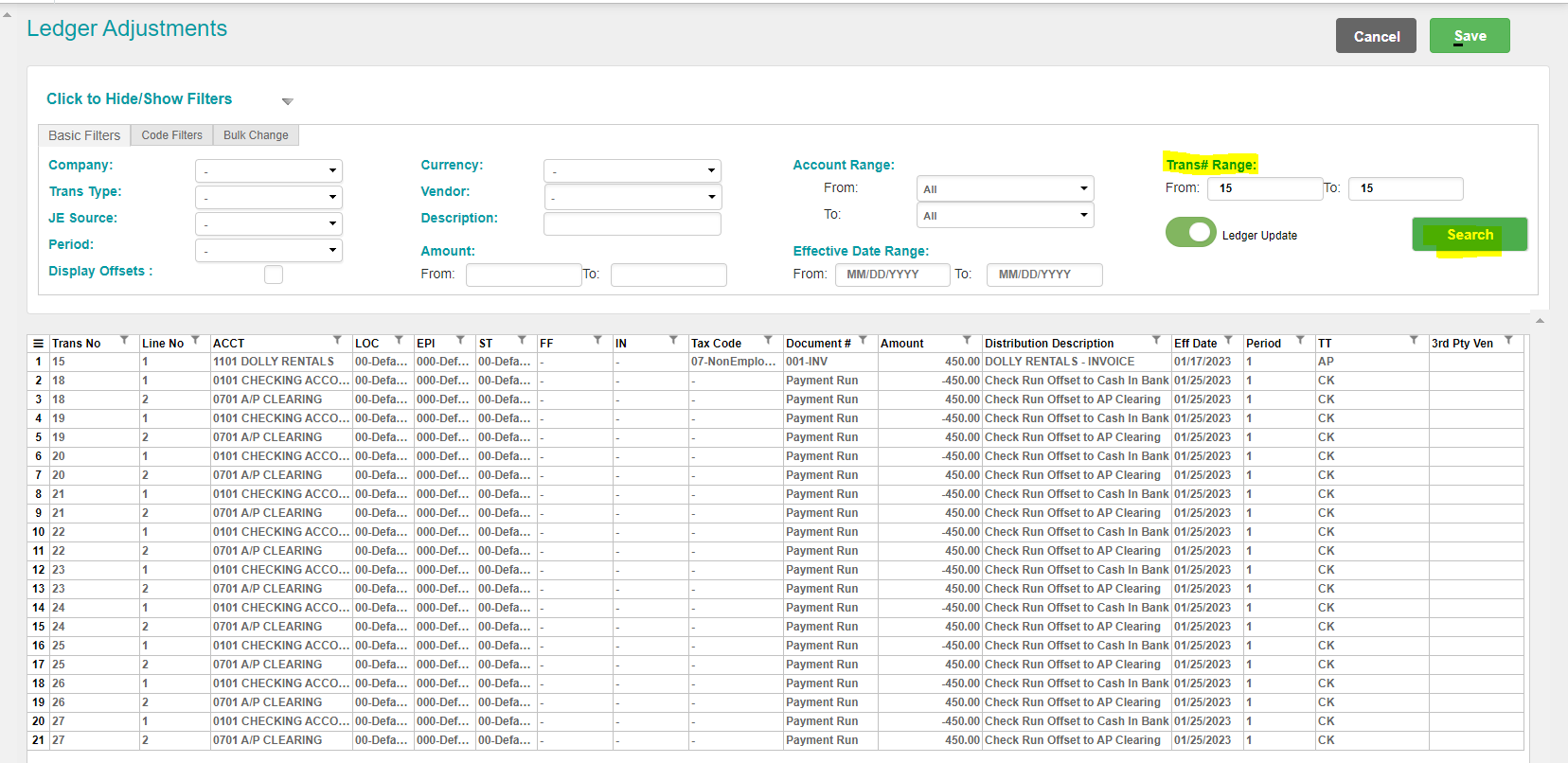Click the Description input field

pyautogui.click(x=632, y=224)
